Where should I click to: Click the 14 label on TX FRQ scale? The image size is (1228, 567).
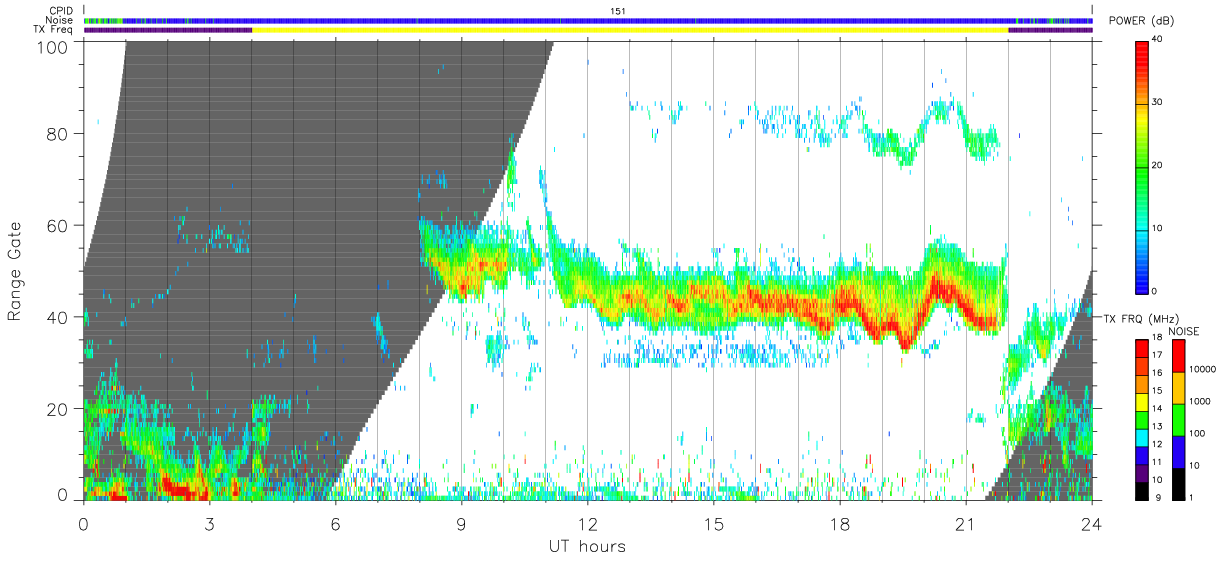1158,408
